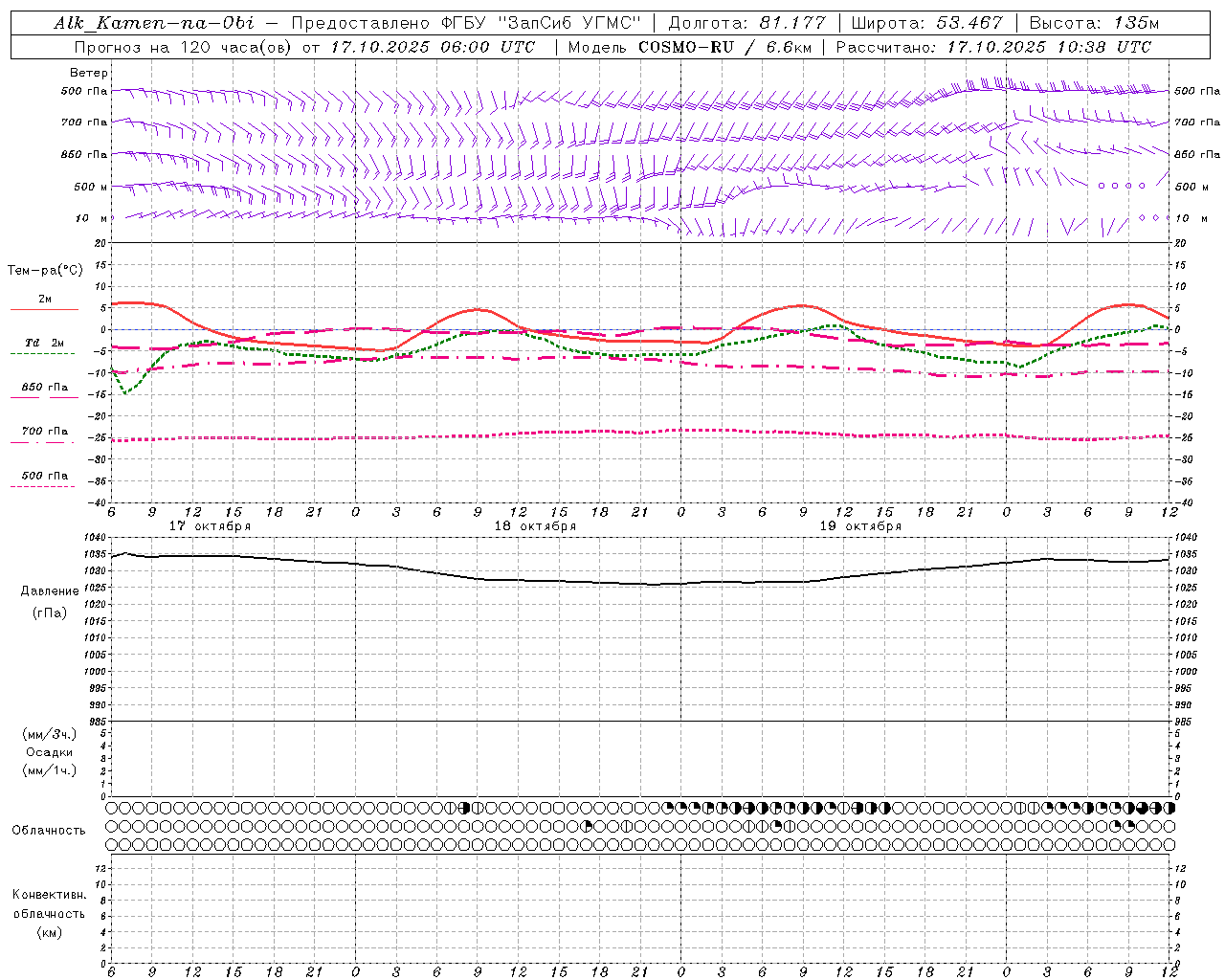Screen dimensions: 1225x980
Task: Click the Долгота: 81.177 value
Action: pyautogui.click(x=746, y=23)
